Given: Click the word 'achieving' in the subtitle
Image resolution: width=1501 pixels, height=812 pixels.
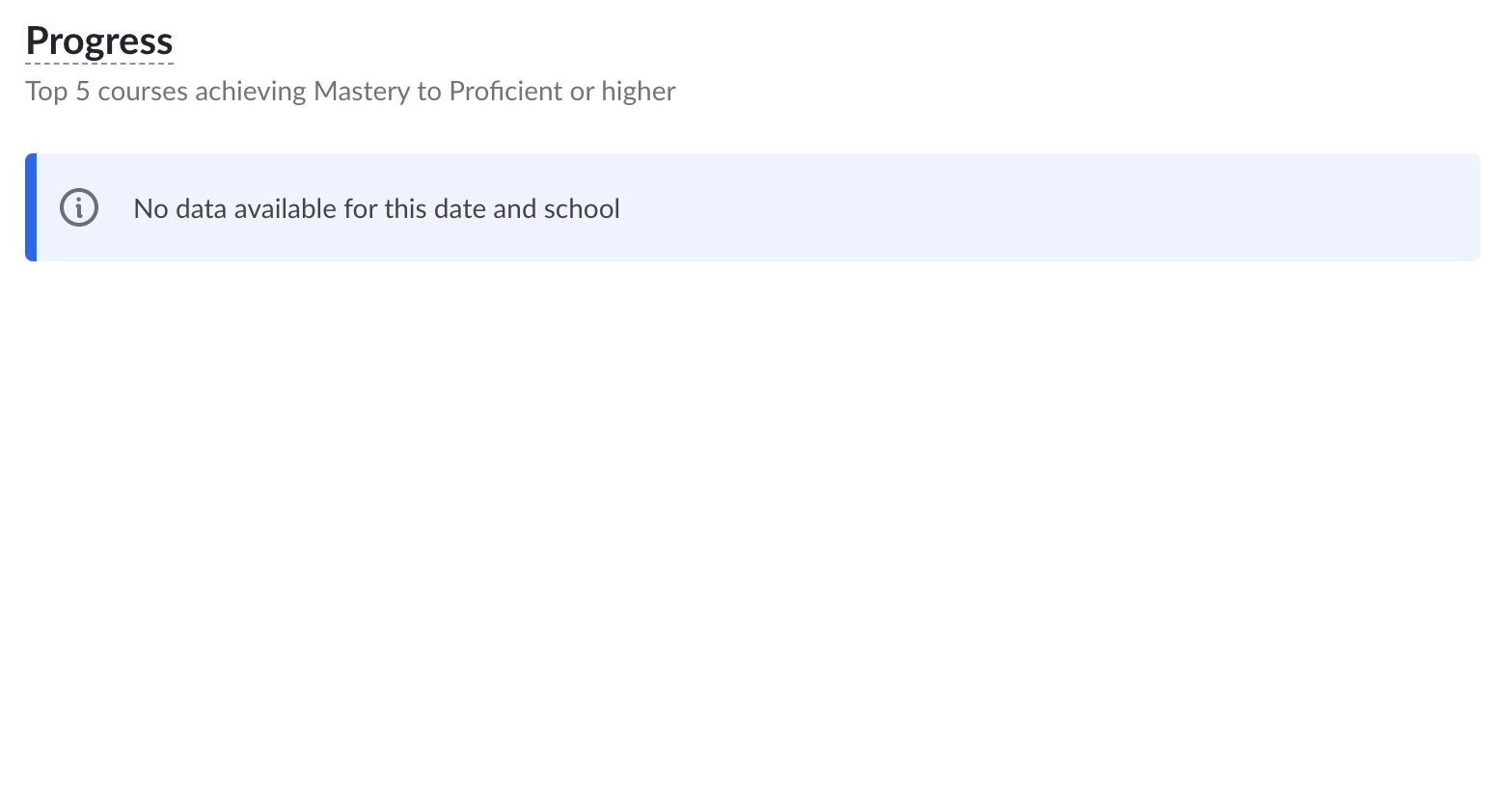Looking at the screenshot, I should click(251, 91).
